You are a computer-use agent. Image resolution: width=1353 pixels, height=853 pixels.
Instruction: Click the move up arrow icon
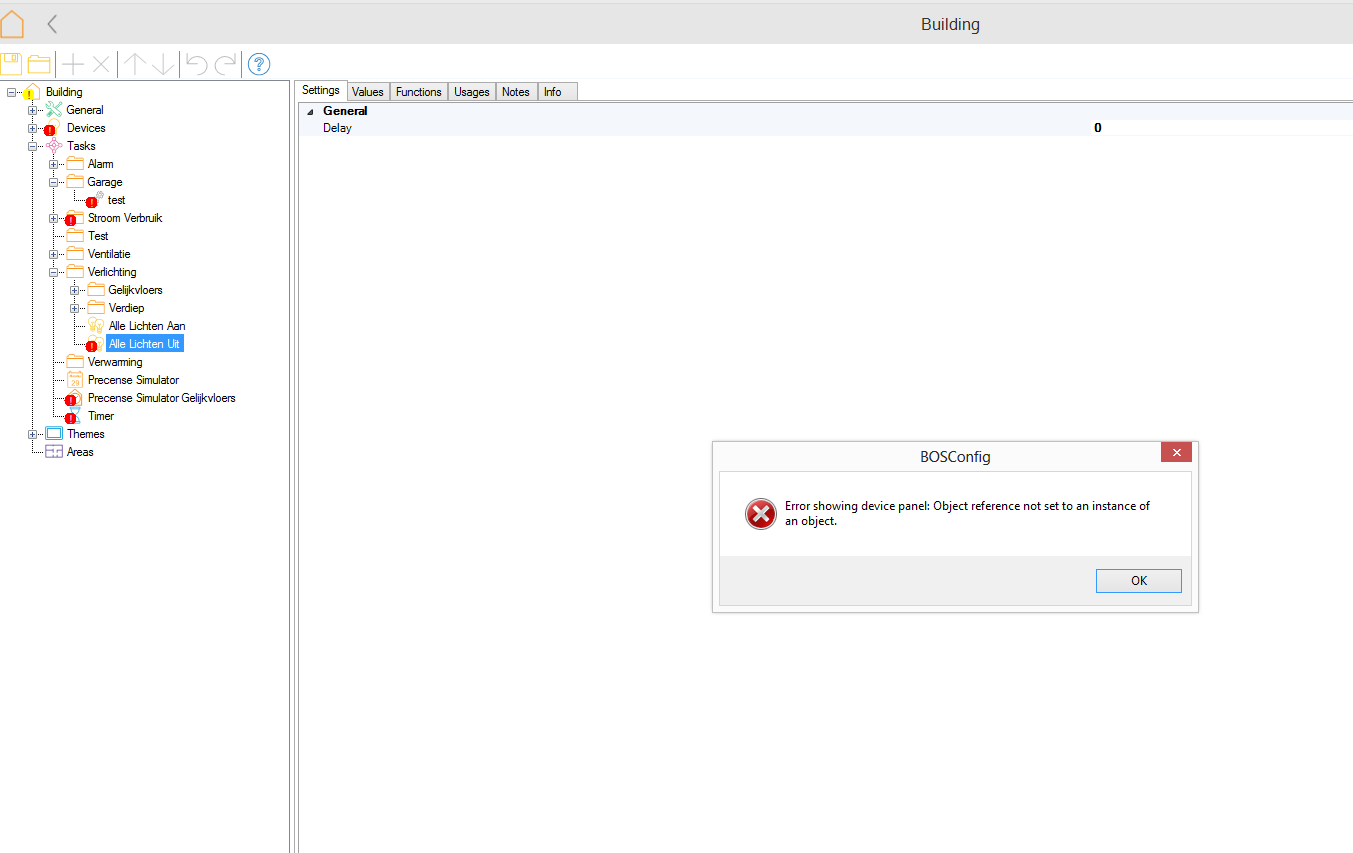point(135,65)
